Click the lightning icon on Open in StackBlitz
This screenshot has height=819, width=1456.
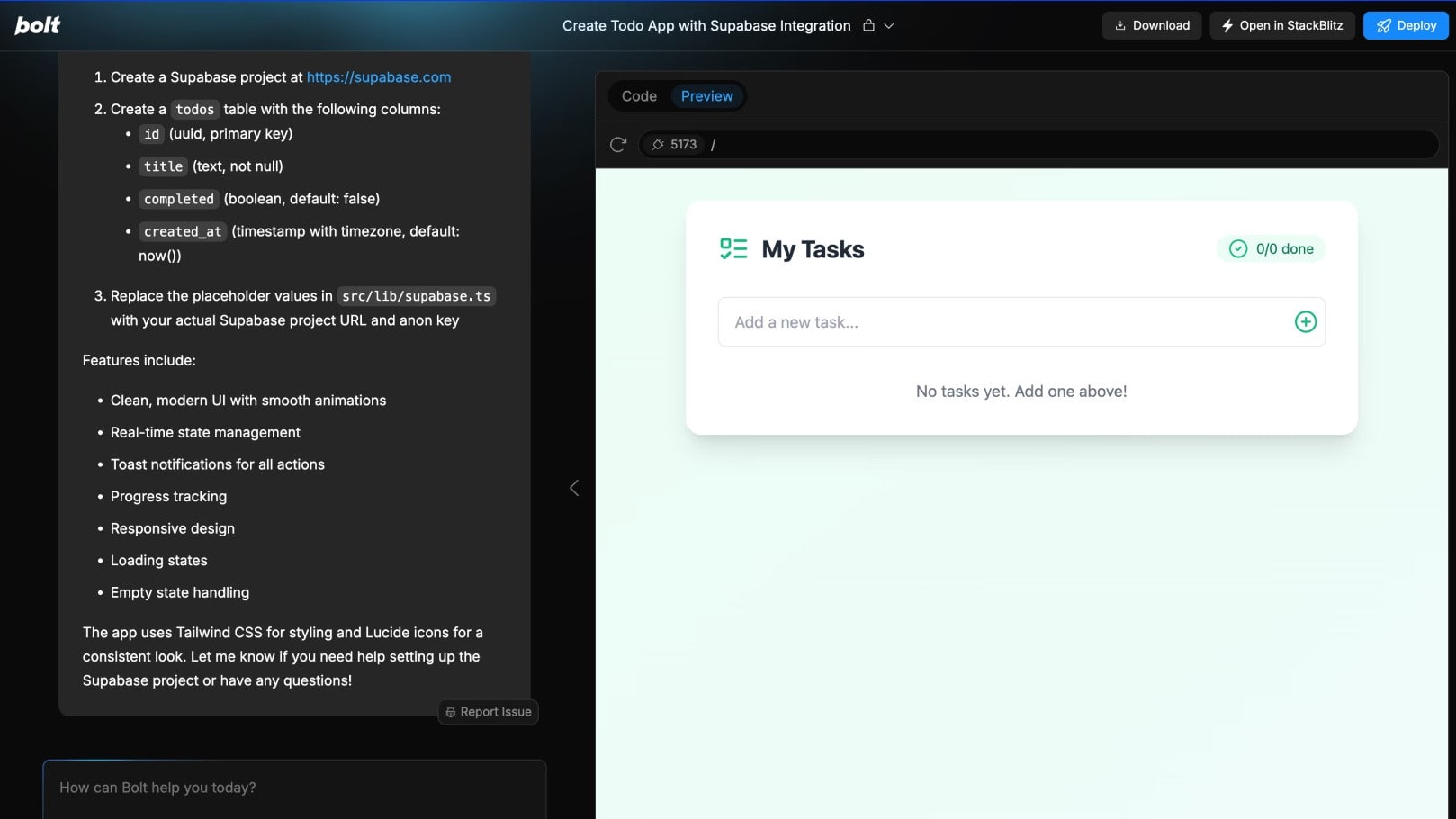(1227, 25)
